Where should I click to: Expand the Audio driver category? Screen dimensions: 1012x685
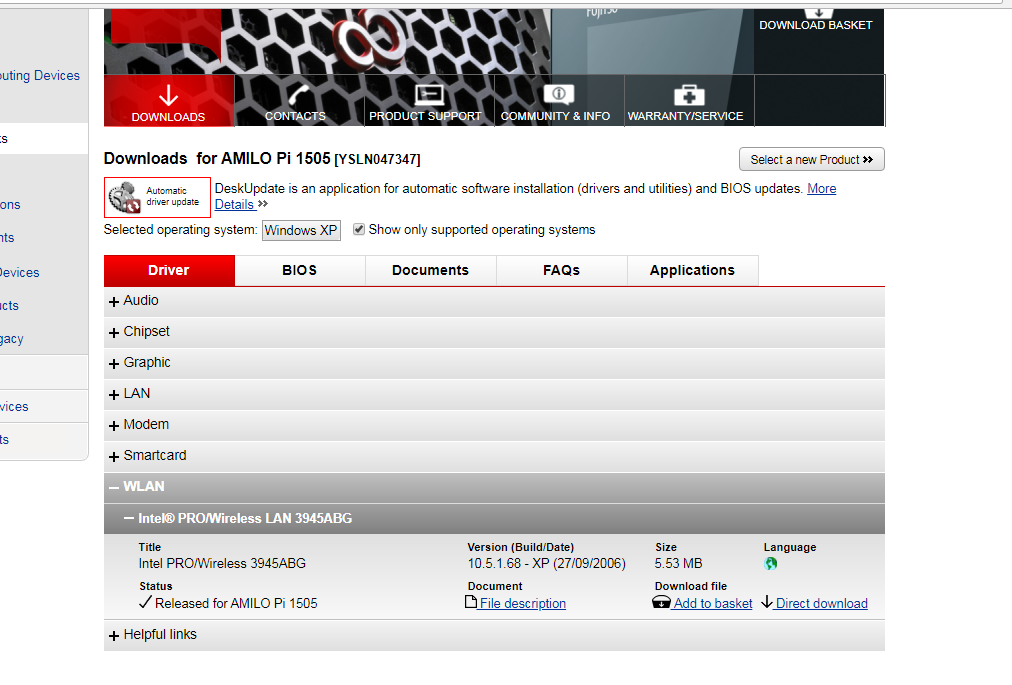494,301
